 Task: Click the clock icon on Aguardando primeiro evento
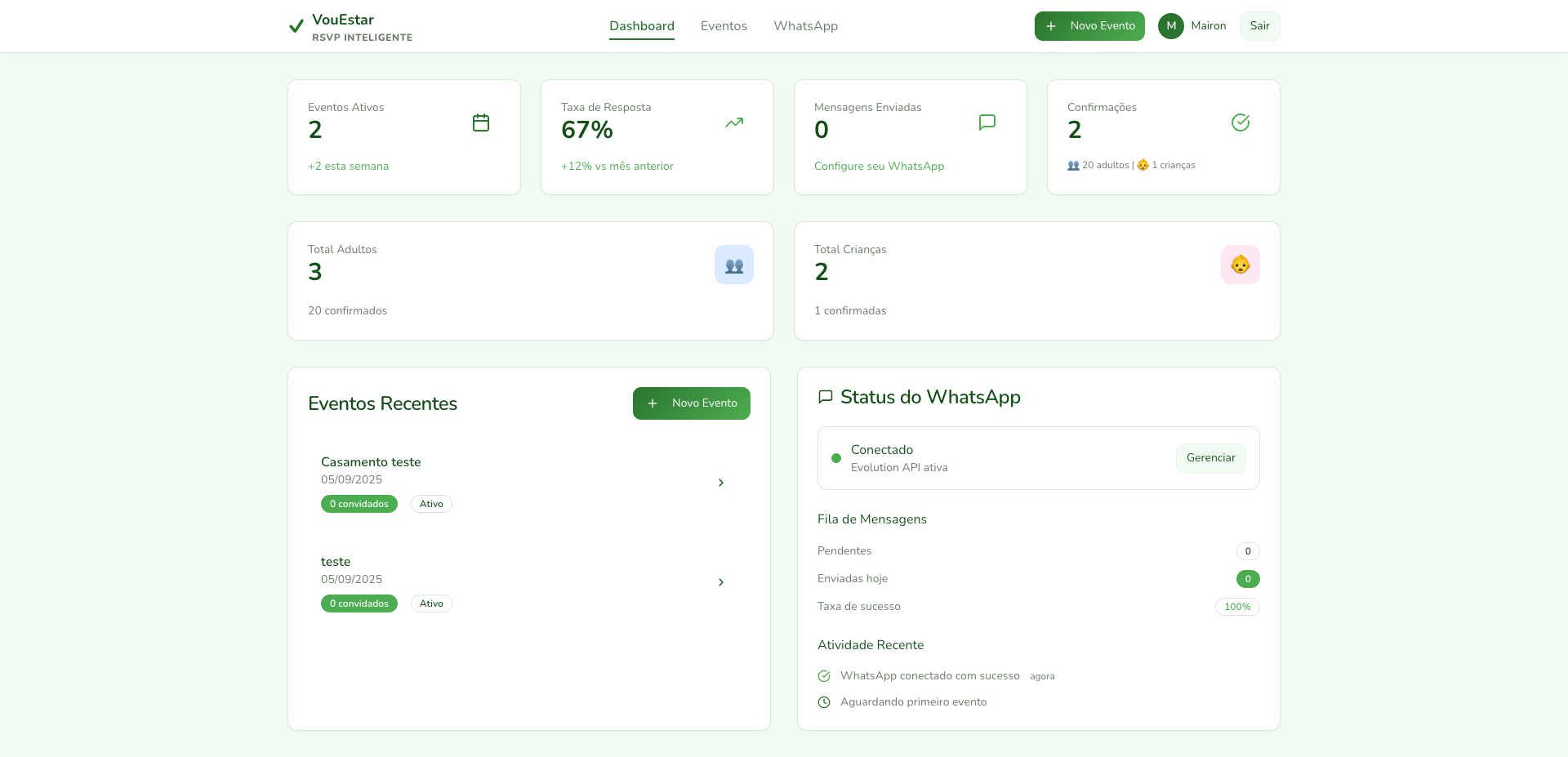click(x=823, y=702)
